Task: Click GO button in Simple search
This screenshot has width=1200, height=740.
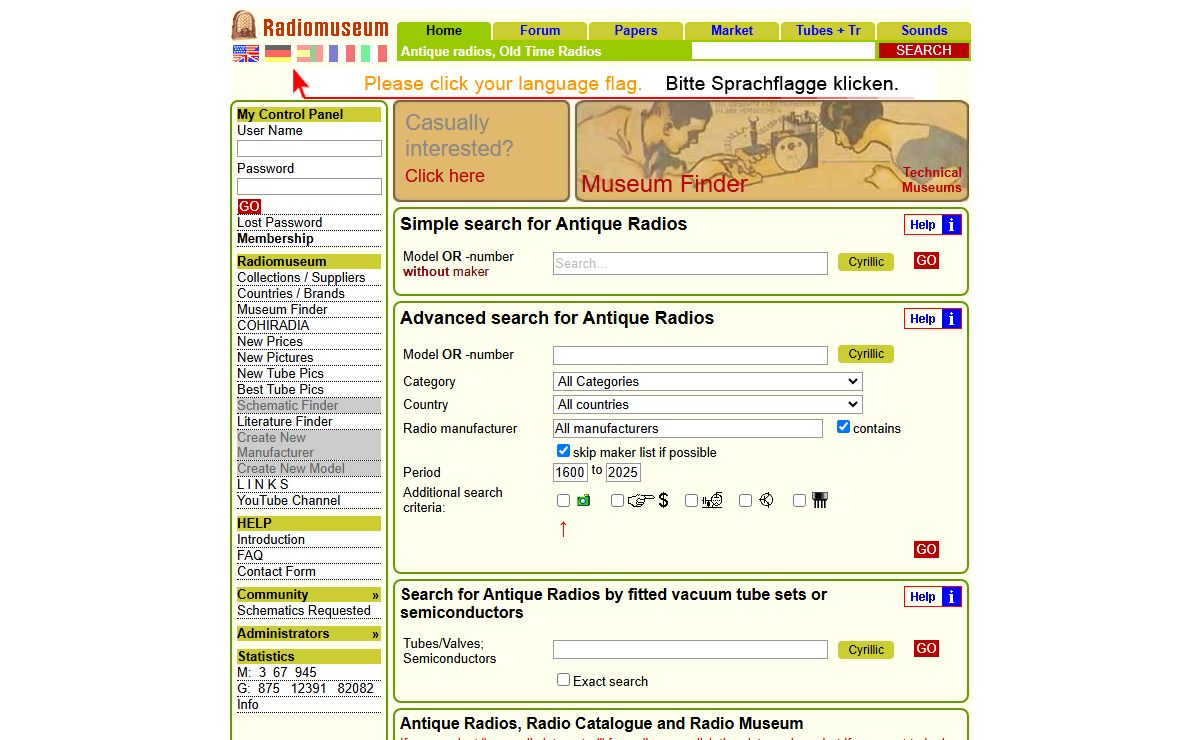Action: (x=926, y=261)
